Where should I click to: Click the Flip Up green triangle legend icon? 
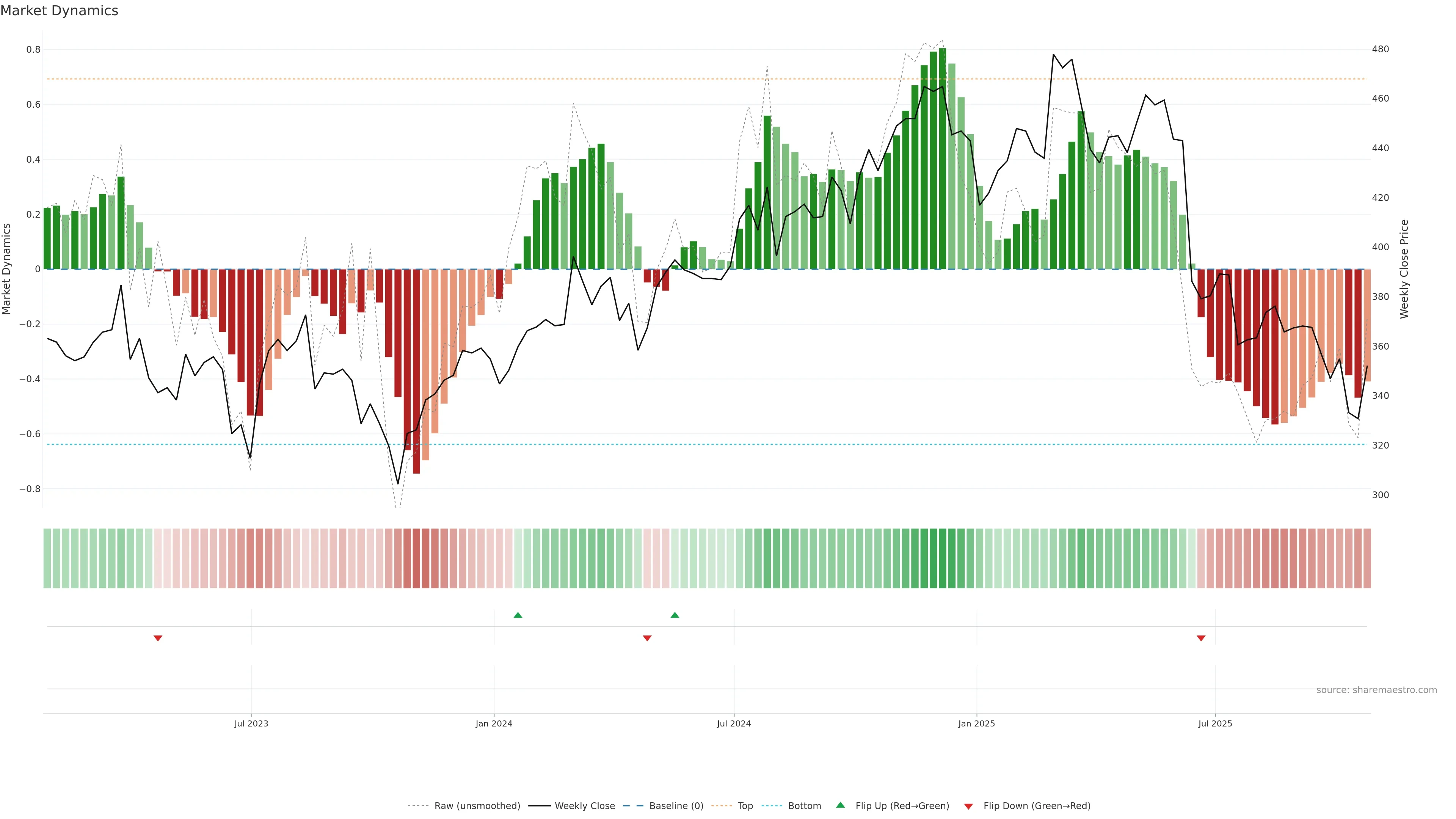coord(841,805)
